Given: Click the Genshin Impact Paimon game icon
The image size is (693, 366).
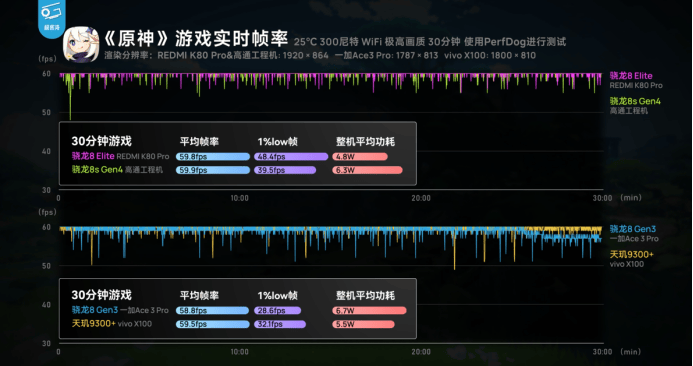Looking at the screenshot, I should [x=81, y=45].
